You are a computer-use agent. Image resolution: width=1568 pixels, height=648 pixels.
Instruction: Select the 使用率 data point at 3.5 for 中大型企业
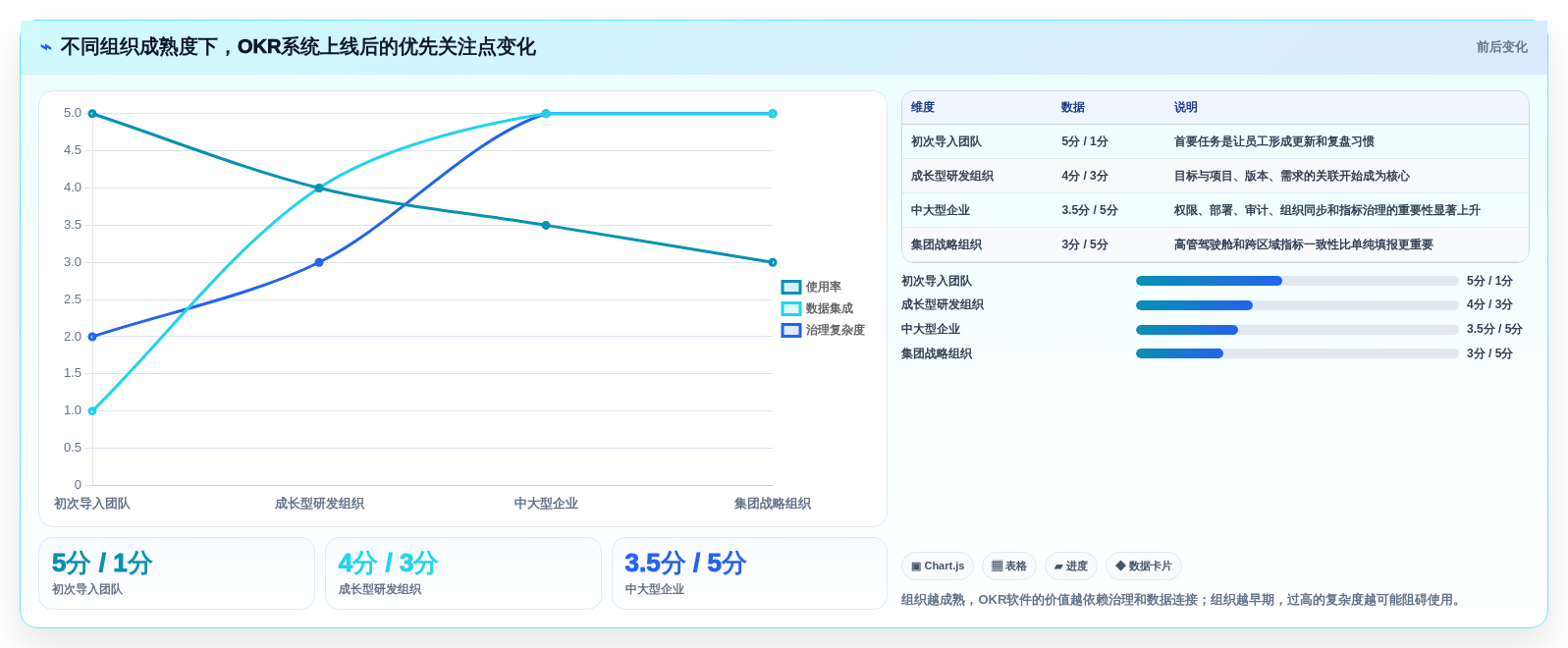(546, 225)
